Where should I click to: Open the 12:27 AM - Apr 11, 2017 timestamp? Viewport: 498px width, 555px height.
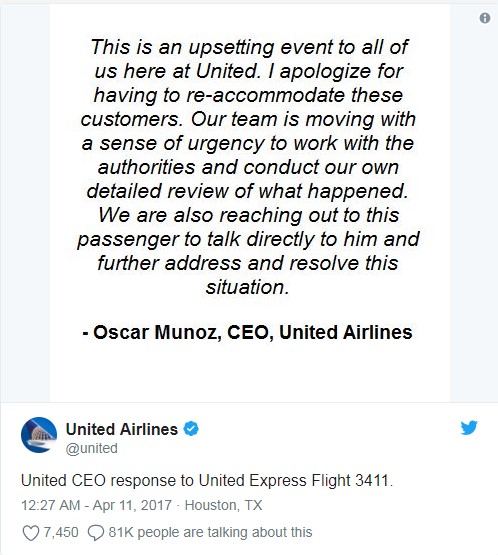[96, 505]
